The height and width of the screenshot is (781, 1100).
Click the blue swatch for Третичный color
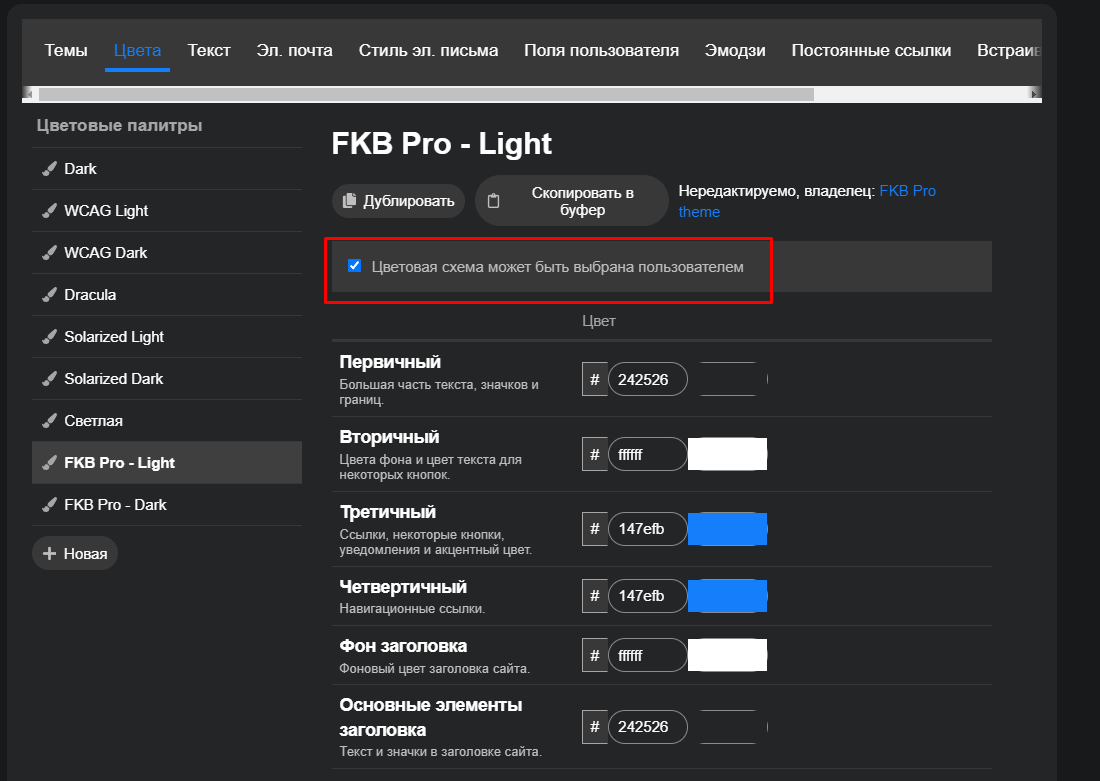point(727,529)
